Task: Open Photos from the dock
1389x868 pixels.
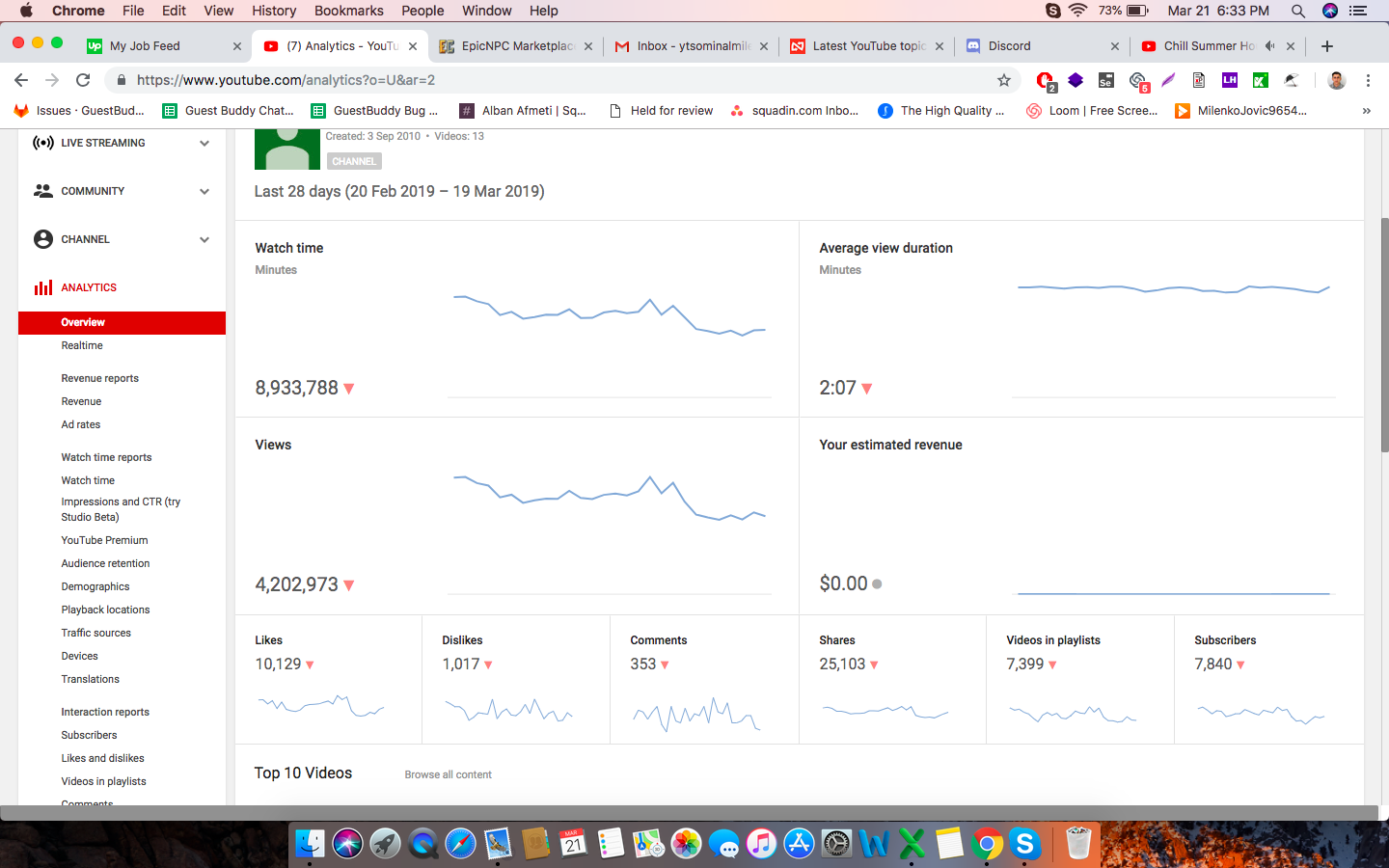Action: point(686,844)
